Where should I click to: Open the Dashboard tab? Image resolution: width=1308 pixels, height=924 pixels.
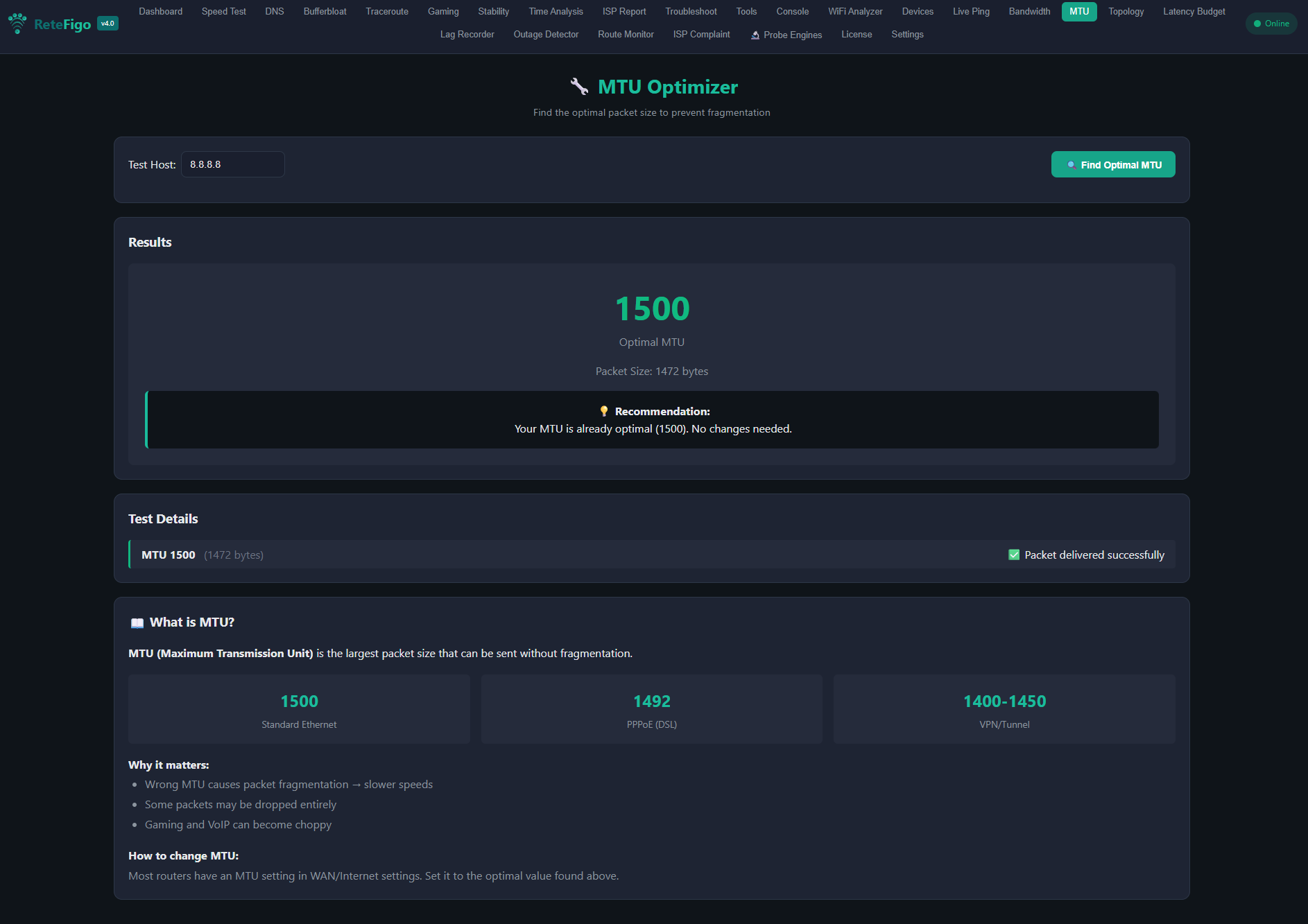point(160,12)
